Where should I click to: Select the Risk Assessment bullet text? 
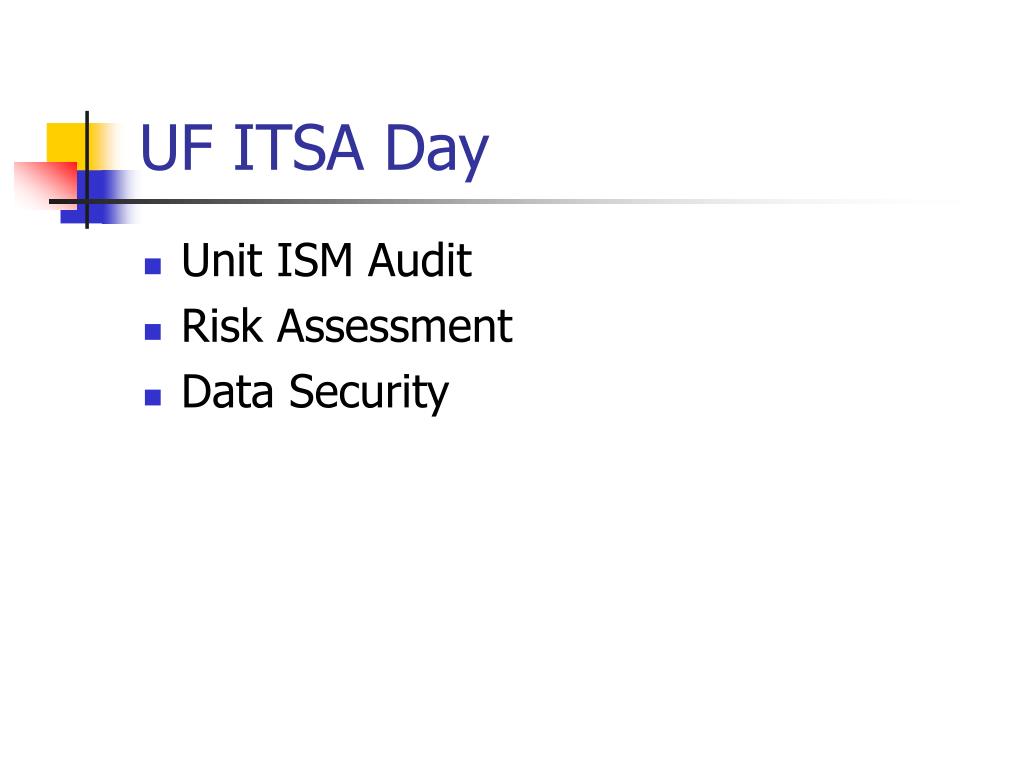[x=347, y=325]
